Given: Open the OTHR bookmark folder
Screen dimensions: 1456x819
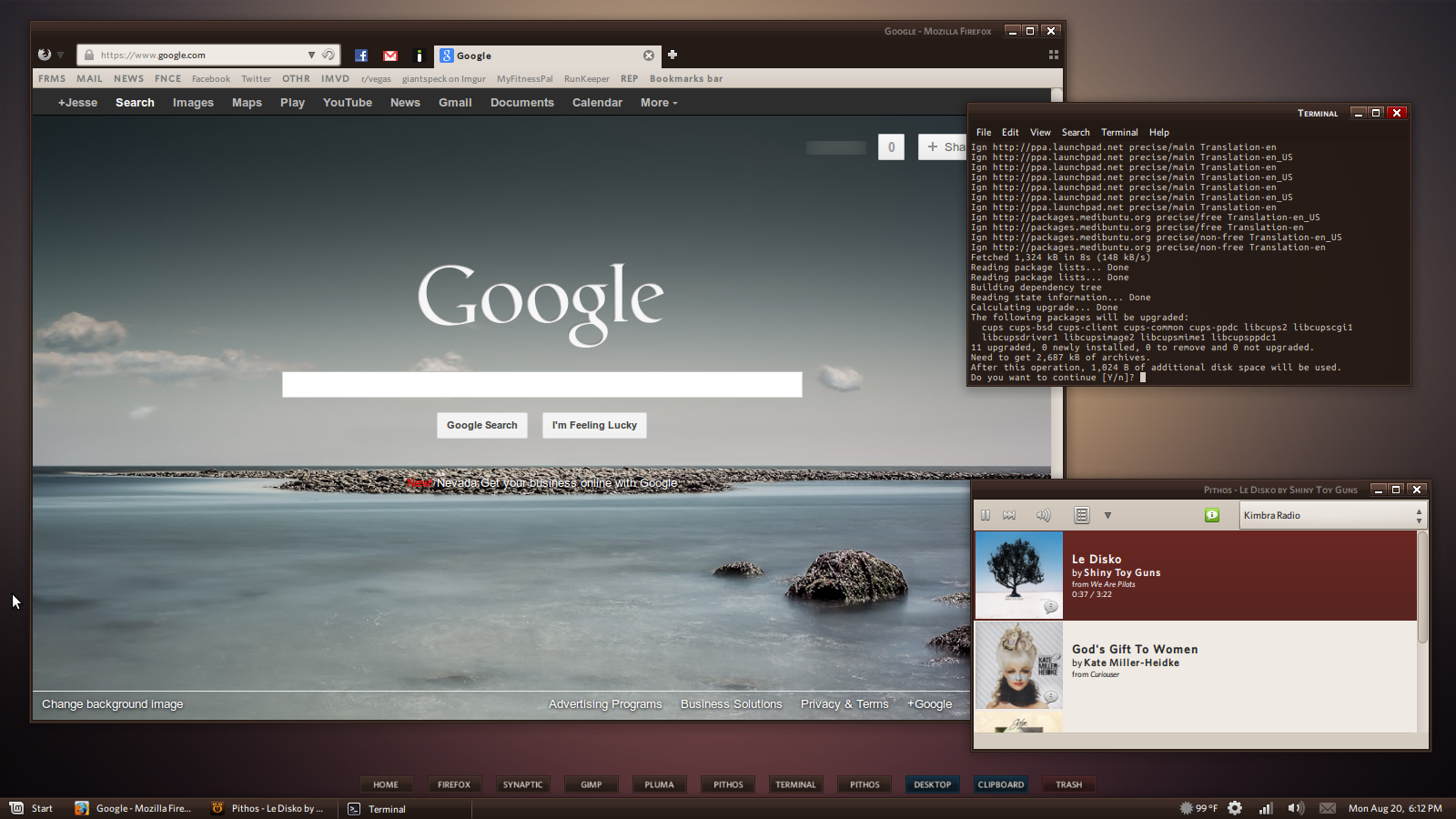Looking at the screenshot, I should pyautogui.click(x=296, y=78).
